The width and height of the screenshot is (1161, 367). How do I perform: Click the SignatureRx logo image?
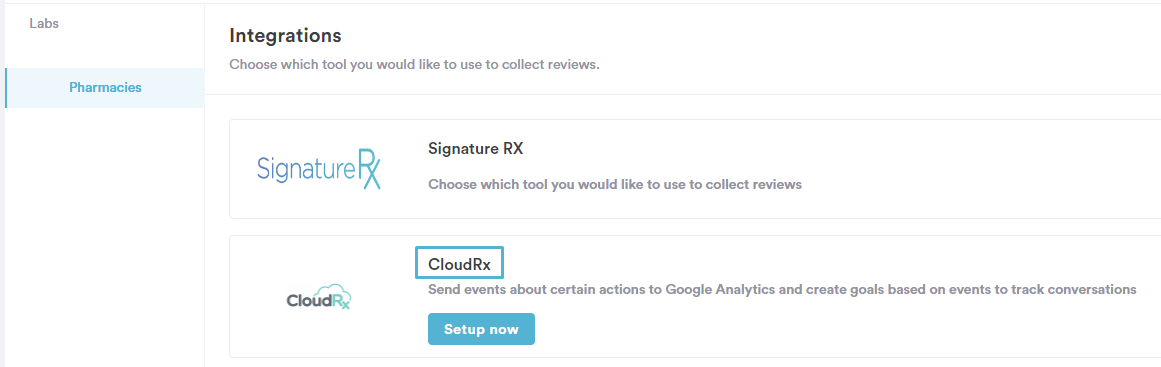[319, 169]
